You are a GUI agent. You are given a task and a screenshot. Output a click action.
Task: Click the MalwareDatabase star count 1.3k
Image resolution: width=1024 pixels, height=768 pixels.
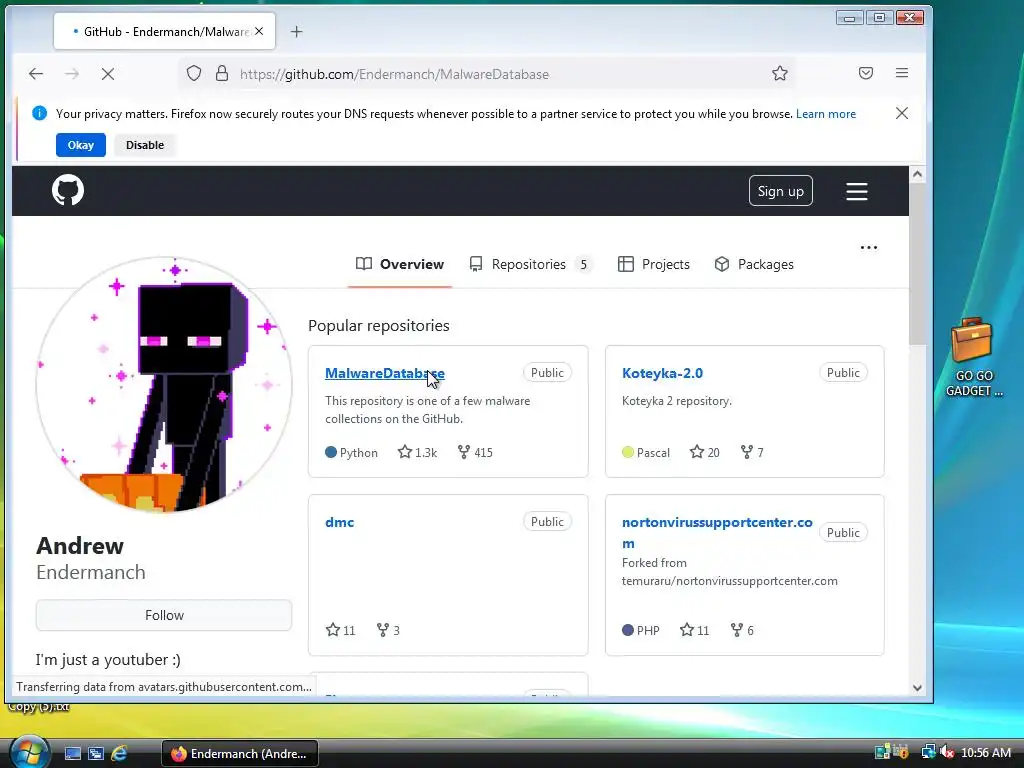417,452
